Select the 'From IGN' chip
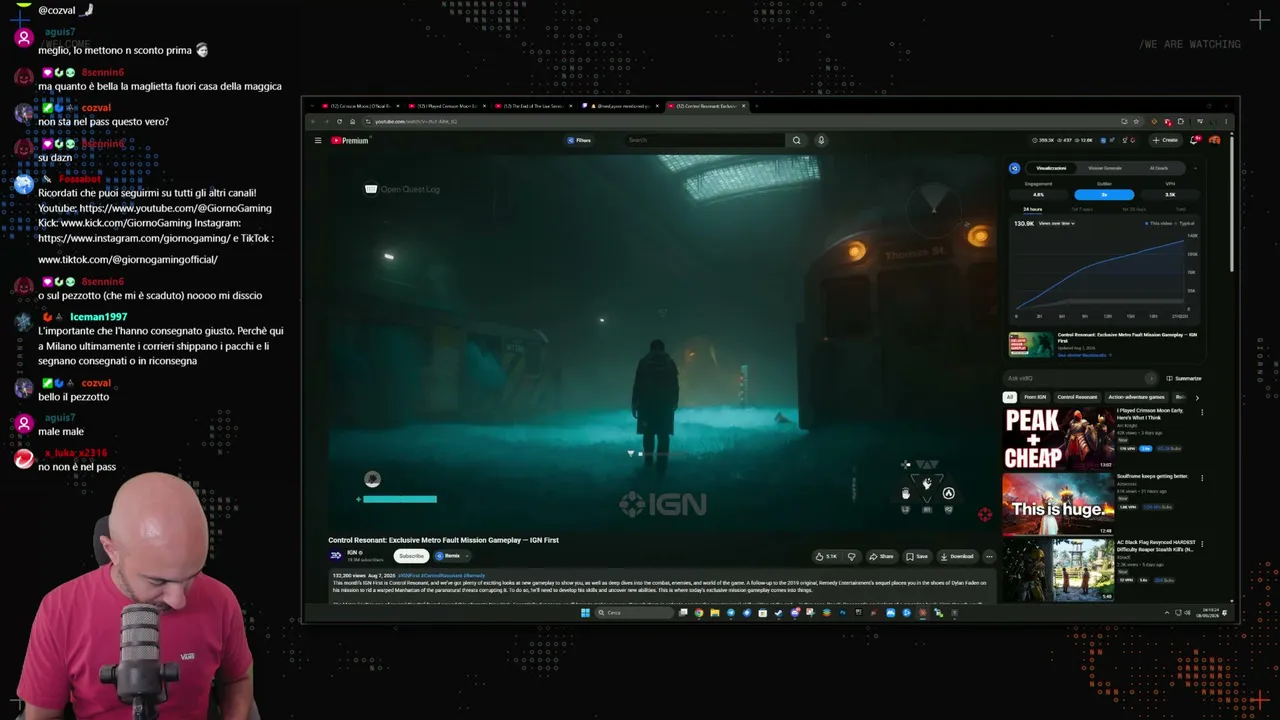Screen dimensions: 1280x720 [1035, 397]
